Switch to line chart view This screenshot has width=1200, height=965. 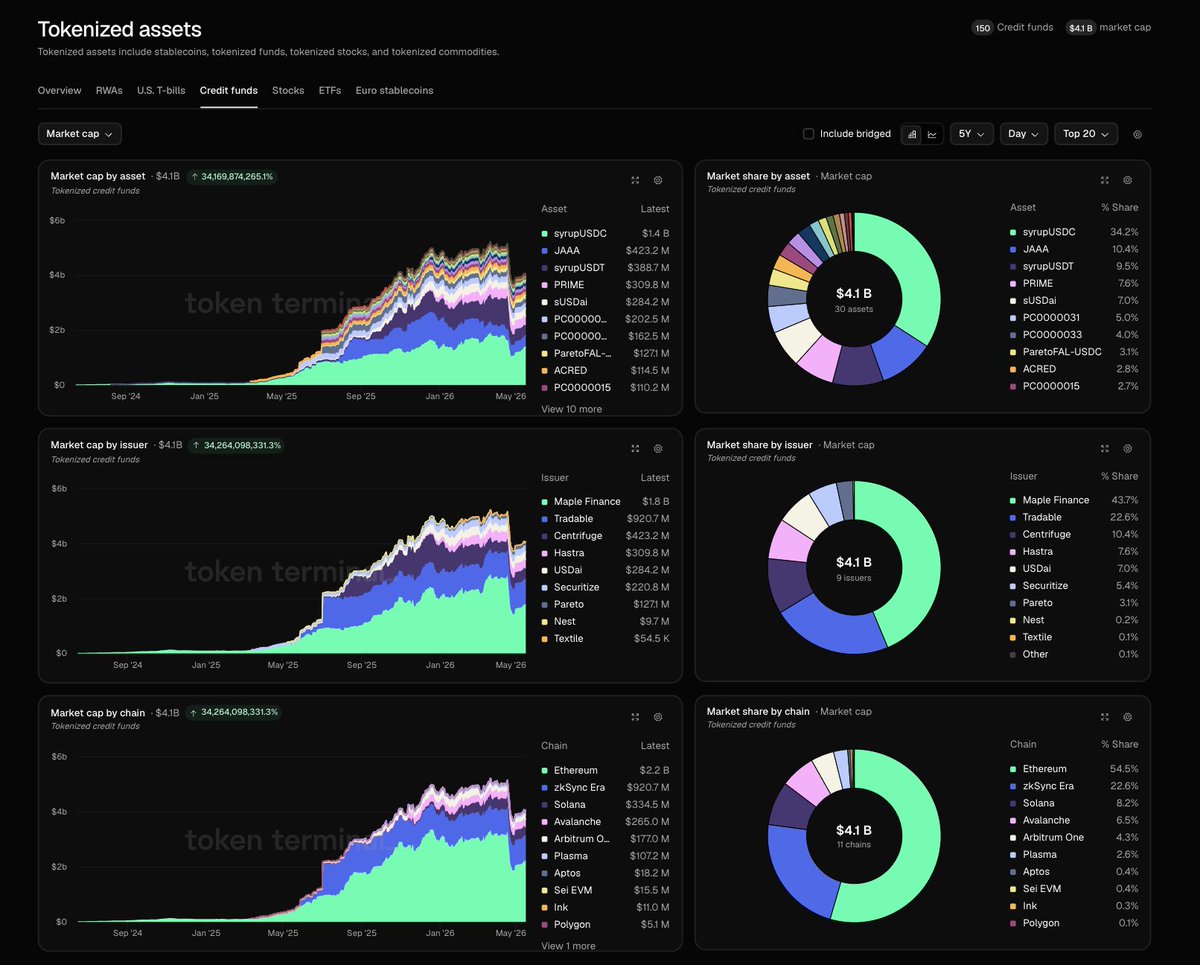click(x=932, y=134)
